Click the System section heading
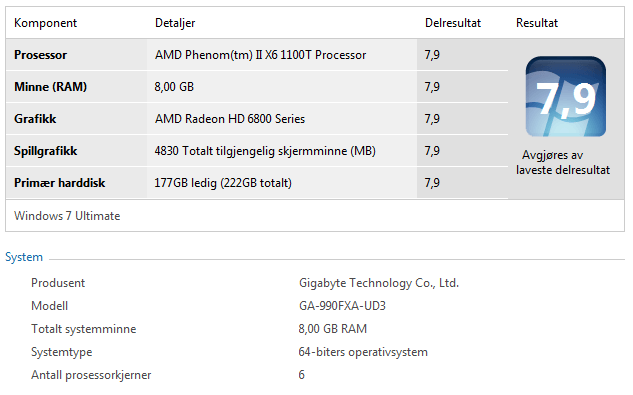This screenshot has width=633, height=395. point(24,257)
